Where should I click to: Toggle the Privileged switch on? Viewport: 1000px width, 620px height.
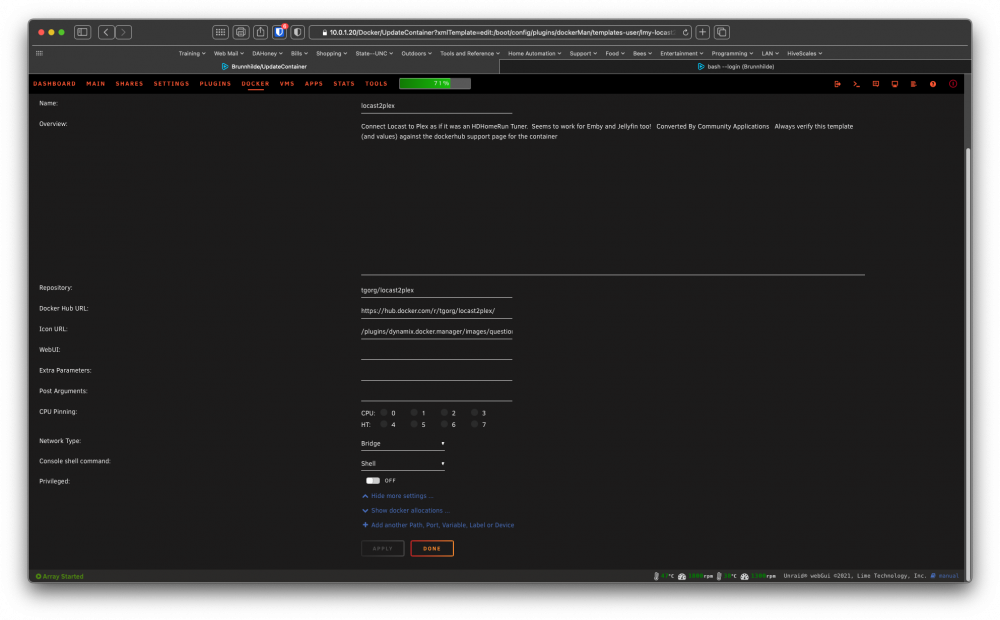[373, 480]
